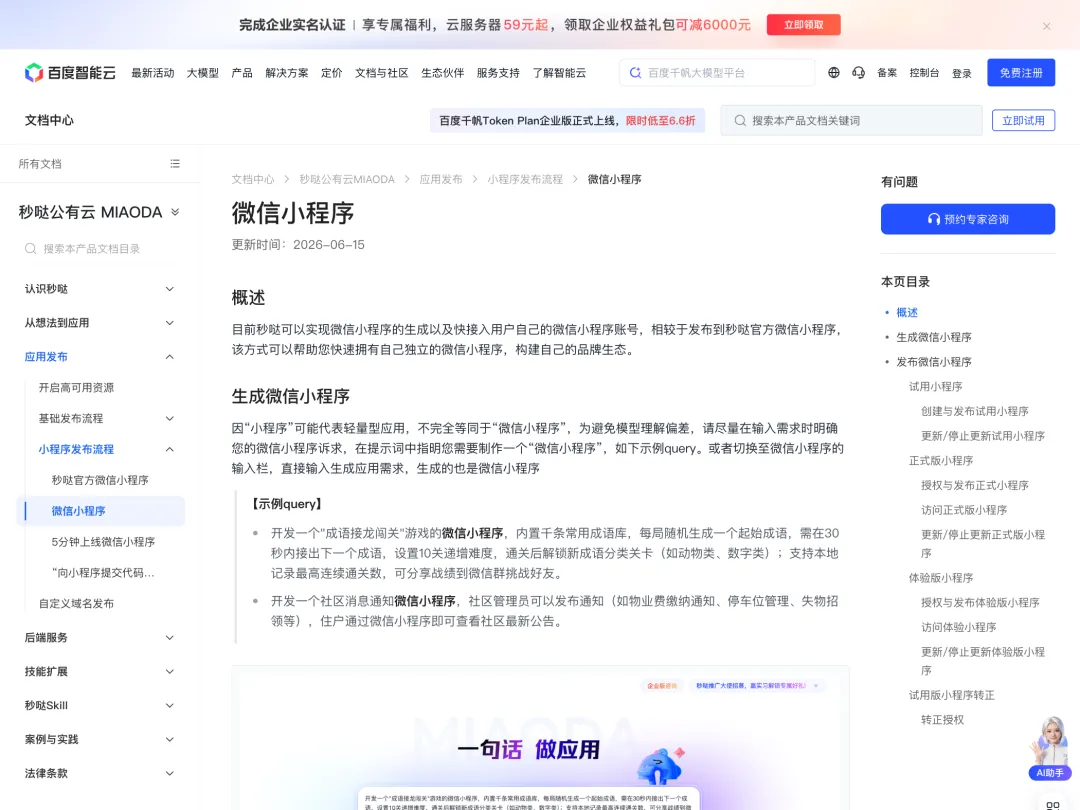Expand the 秒哒公有云 MIAODA product switcher arrow
The image size is (1080, 810).
pos(175,212)
